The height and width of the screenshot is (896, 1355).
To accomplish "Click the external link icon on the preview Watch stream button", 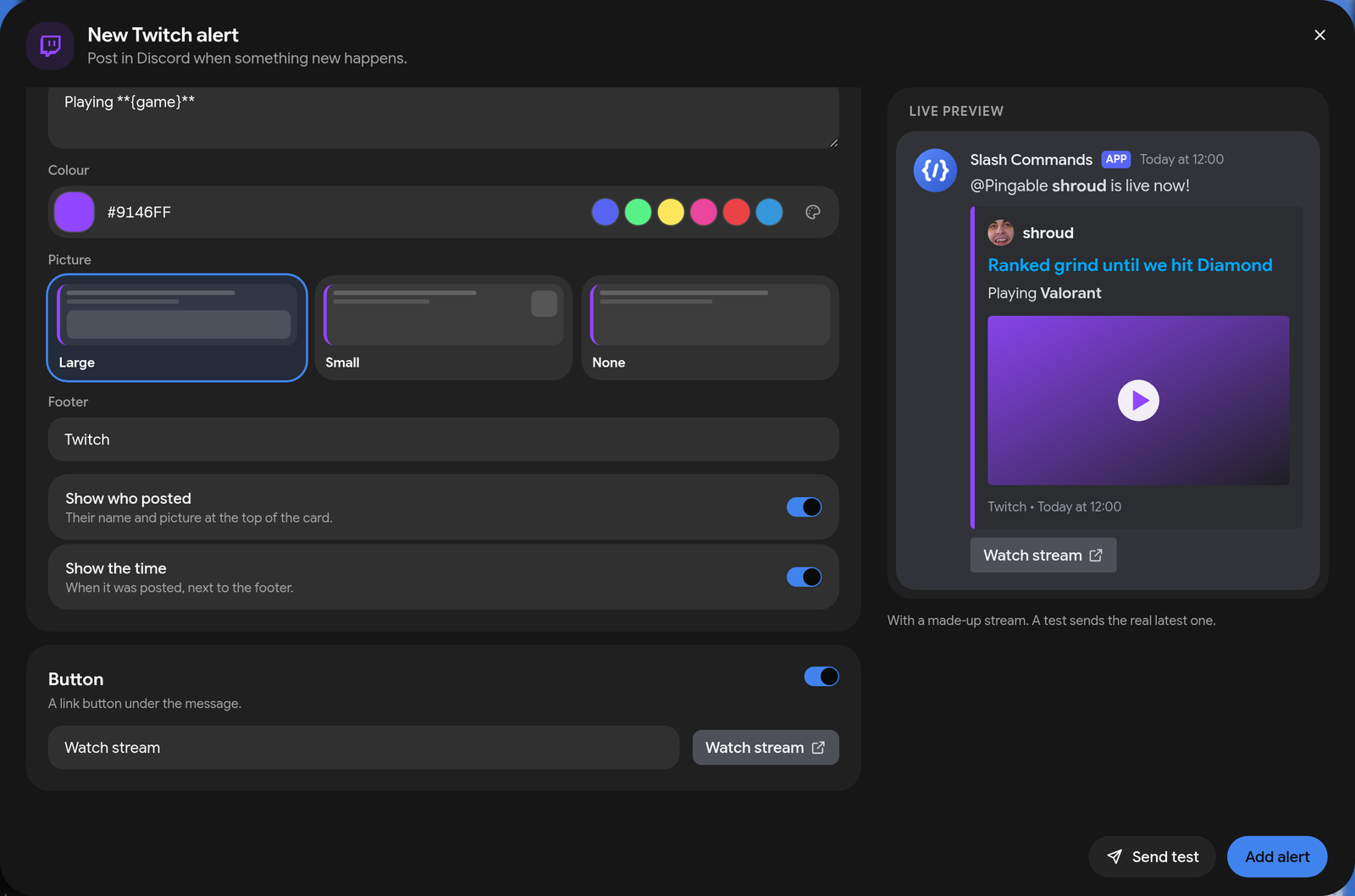I will [x=1096, y=556].
